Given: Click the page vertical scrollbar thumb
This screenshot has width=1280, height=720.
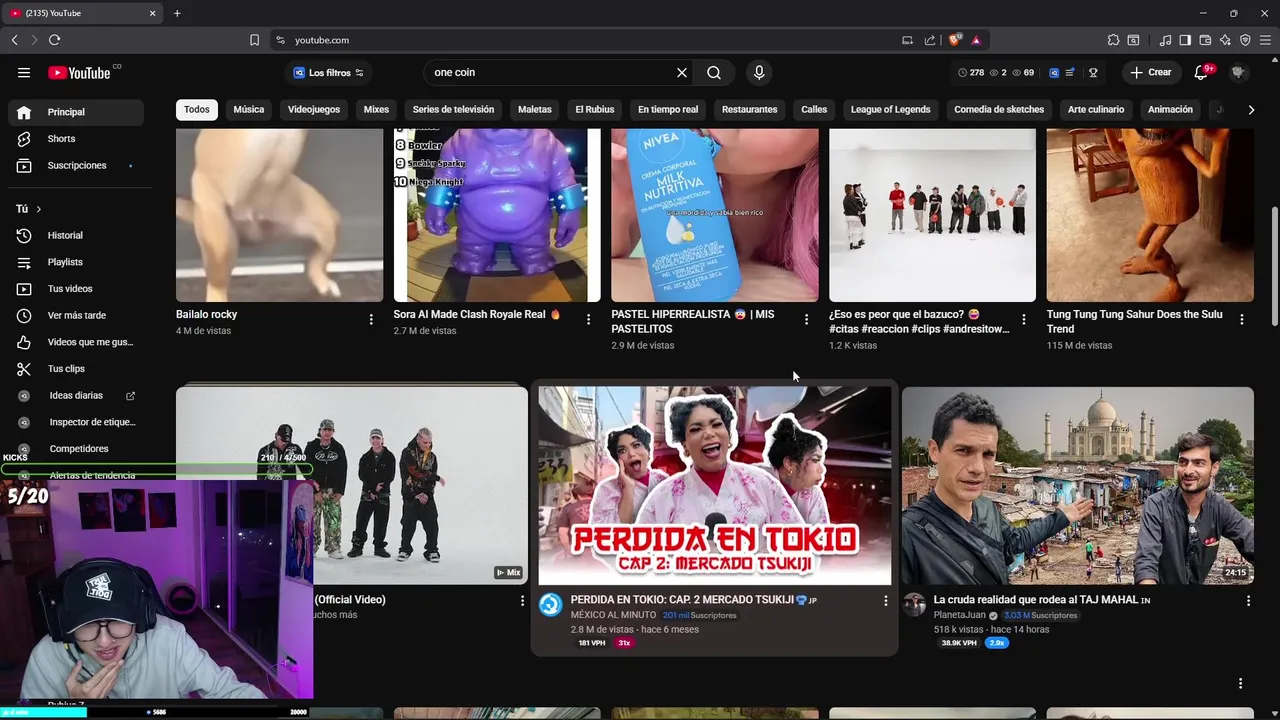Looking at the screenshot, I should click(1274, 265).
